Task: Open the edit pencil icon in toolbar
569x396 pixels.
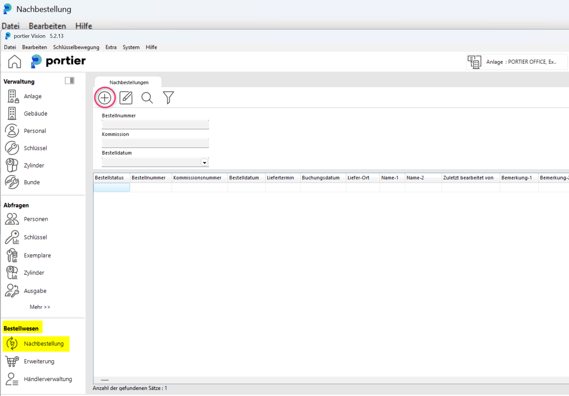Action: click(x=126, y=98)
